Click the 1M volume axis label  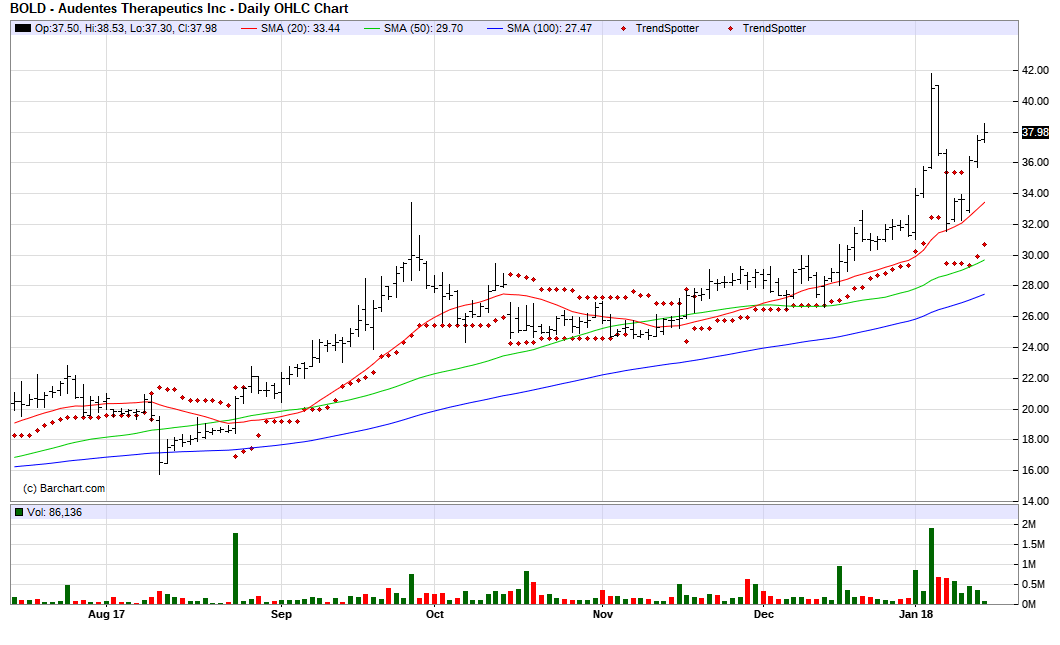coord(1029,565)
